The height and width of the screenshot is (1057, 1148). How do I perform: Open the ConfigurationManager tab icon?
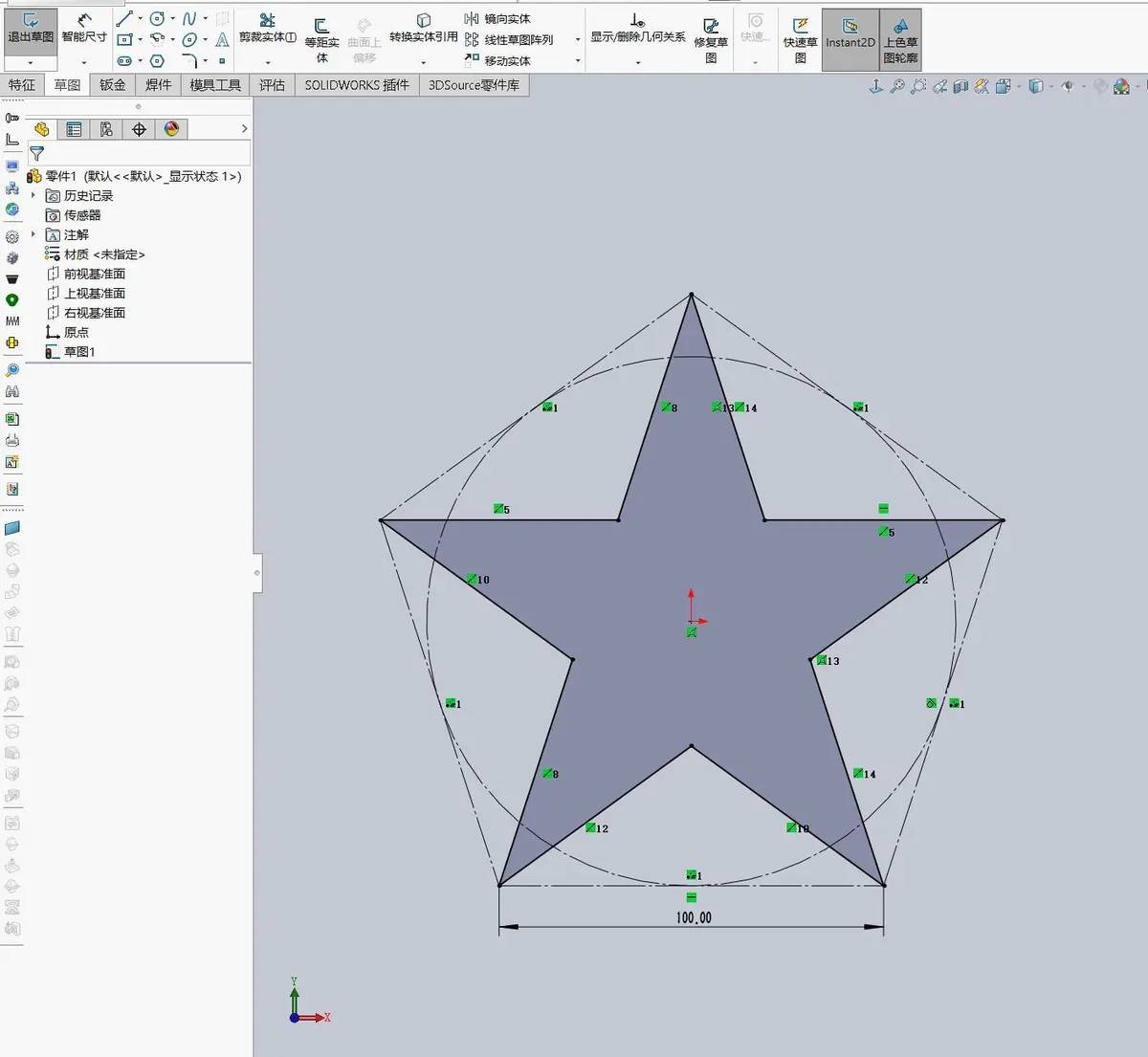pyautogui.click(x=106, y=129)
